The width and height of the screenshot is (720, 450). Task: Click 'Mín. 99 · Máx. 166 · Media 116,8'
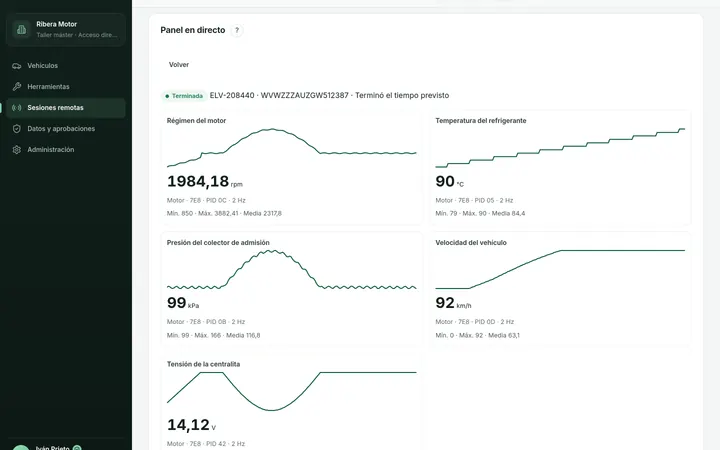214,336
